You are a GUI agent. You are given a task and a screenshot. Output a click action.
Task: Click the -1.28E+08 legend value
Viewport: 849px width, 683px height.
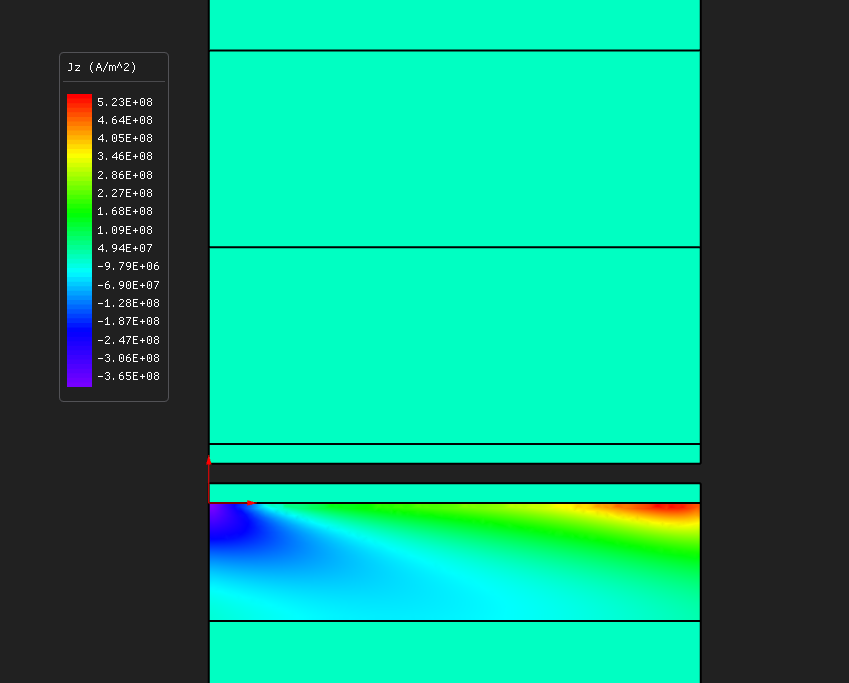point(128,303)
